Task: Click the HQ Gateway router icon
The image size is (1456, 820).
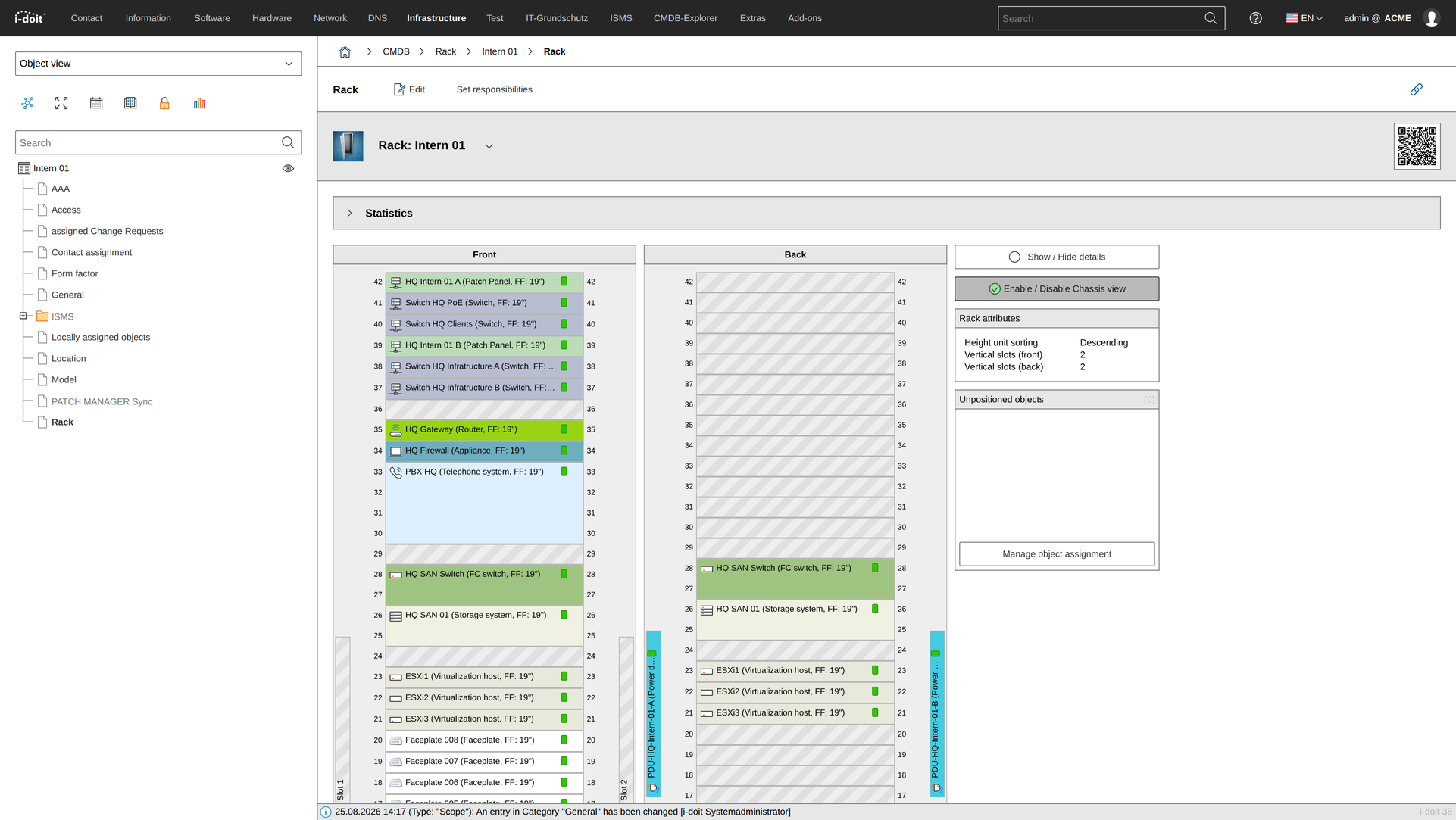Action: (x=395, y=430)
